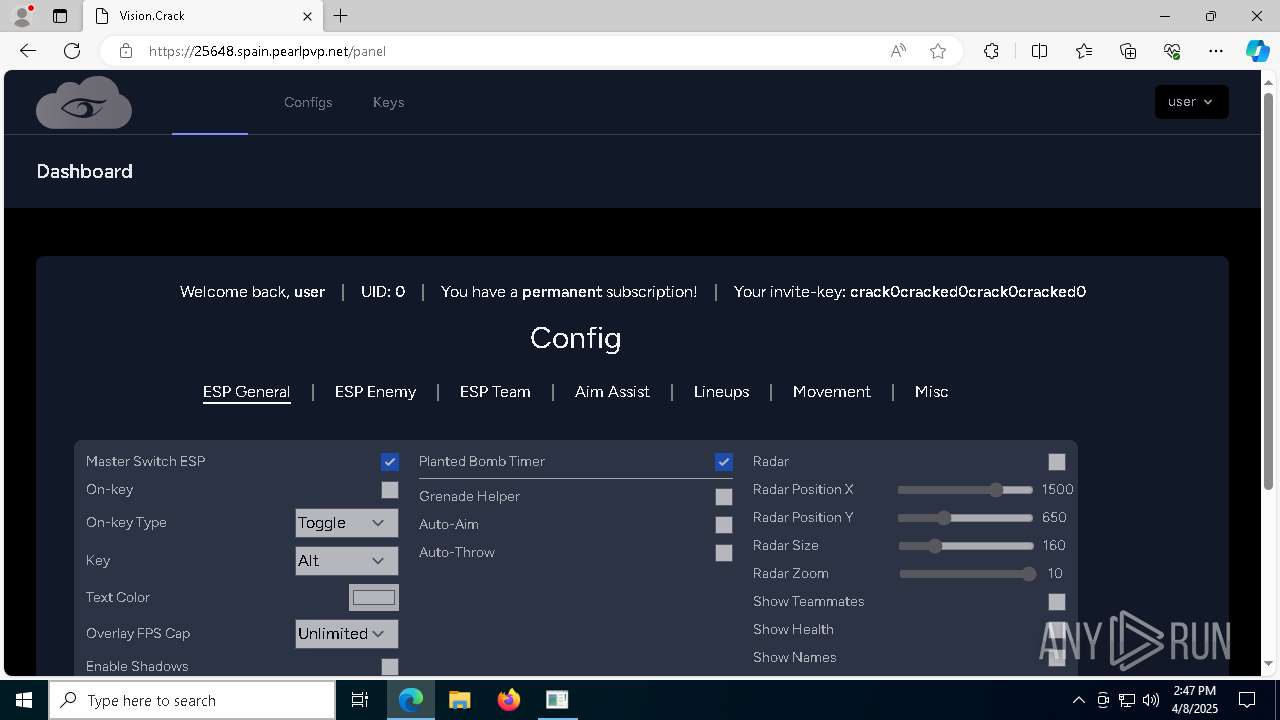Open the taskbar clock and date
This screenshot has height=720, width=1280.
coord(1194,700)
